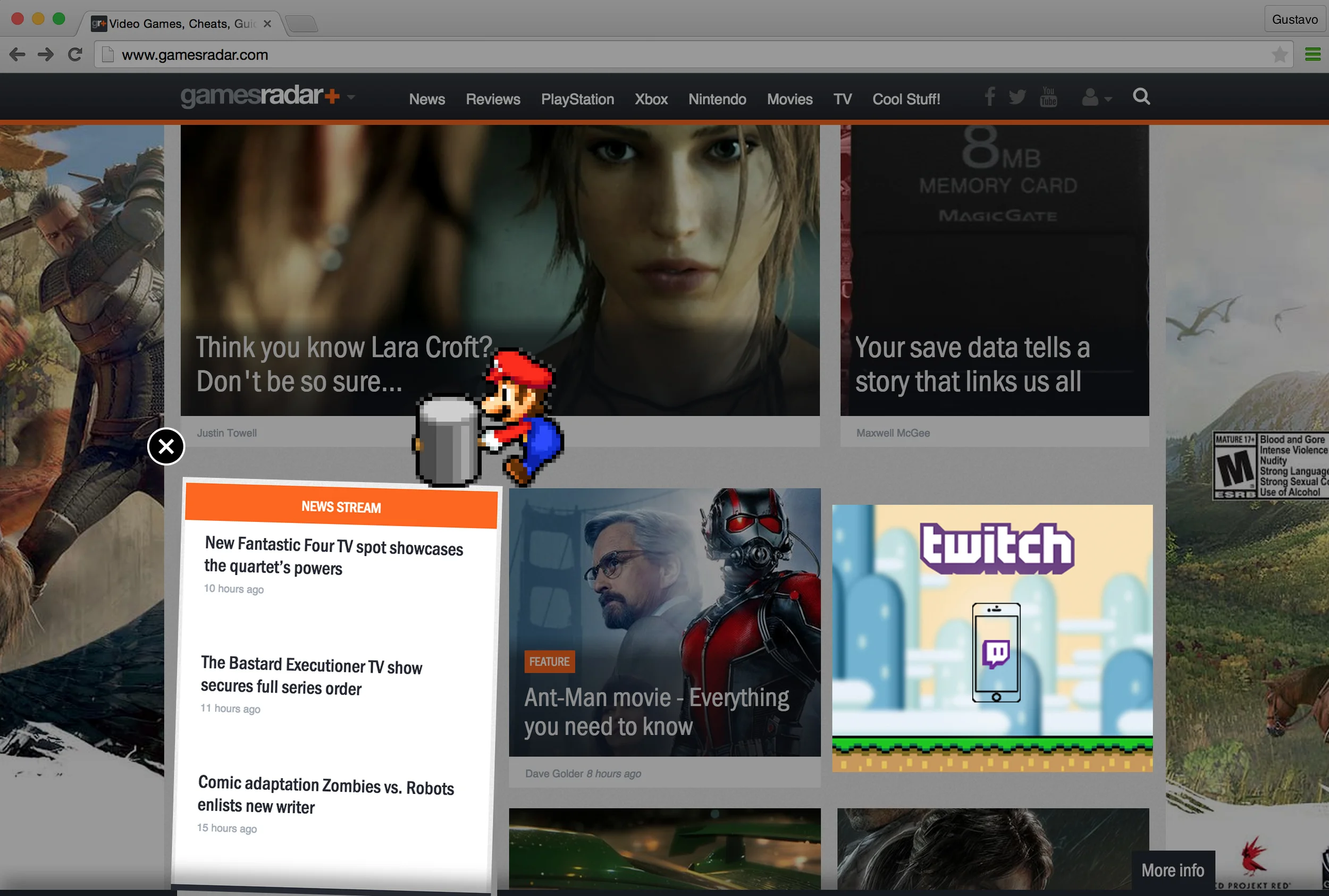Open the PlayStation section
Screen dimensions: 1329x896
point(577,99)
